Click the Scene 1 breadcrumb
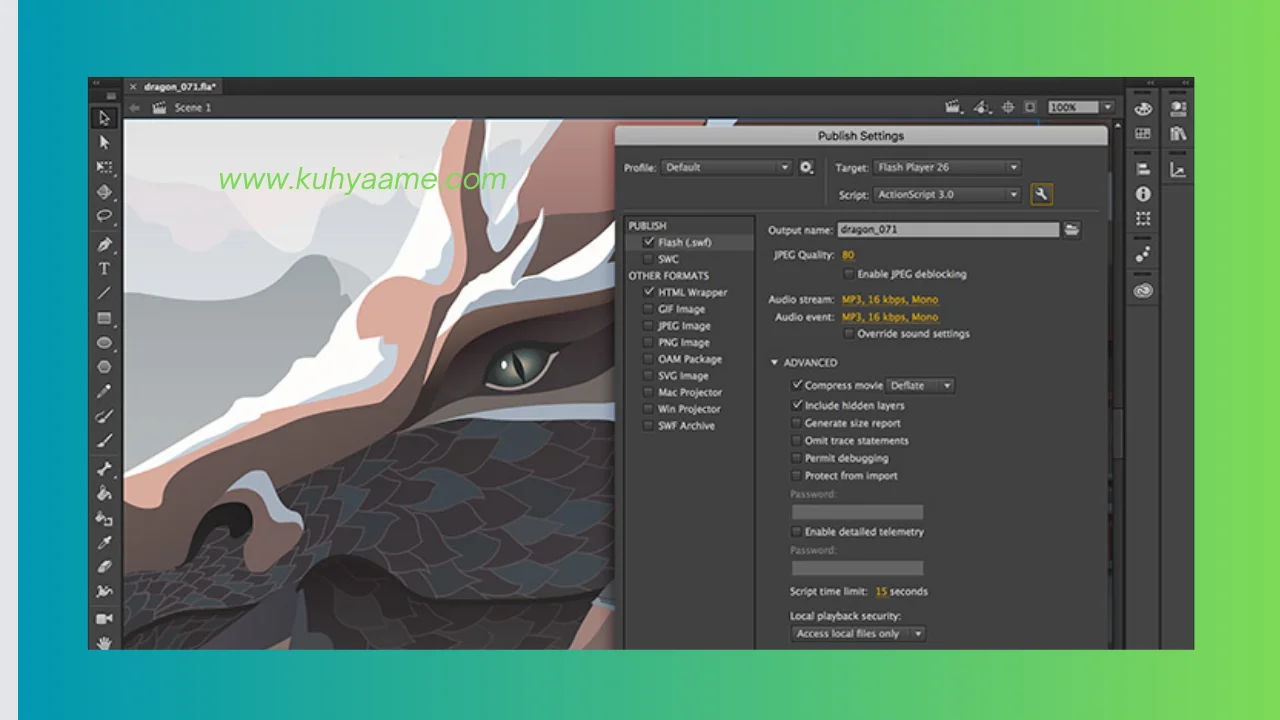The width and height of the screenshot is (1280, 720). tap(193, 108)
